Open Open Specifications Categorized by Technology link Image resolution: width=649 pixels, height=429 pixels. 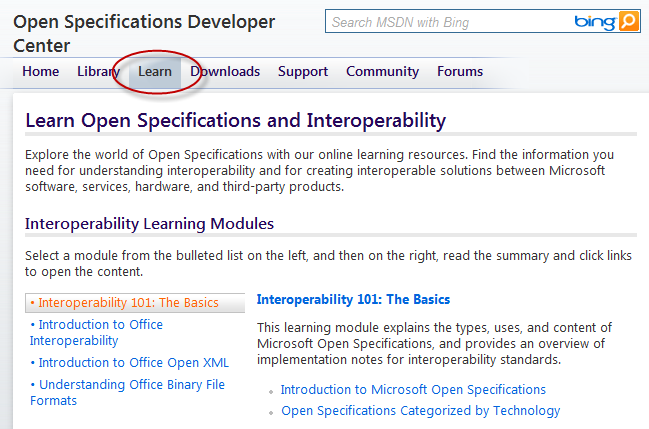421,411
